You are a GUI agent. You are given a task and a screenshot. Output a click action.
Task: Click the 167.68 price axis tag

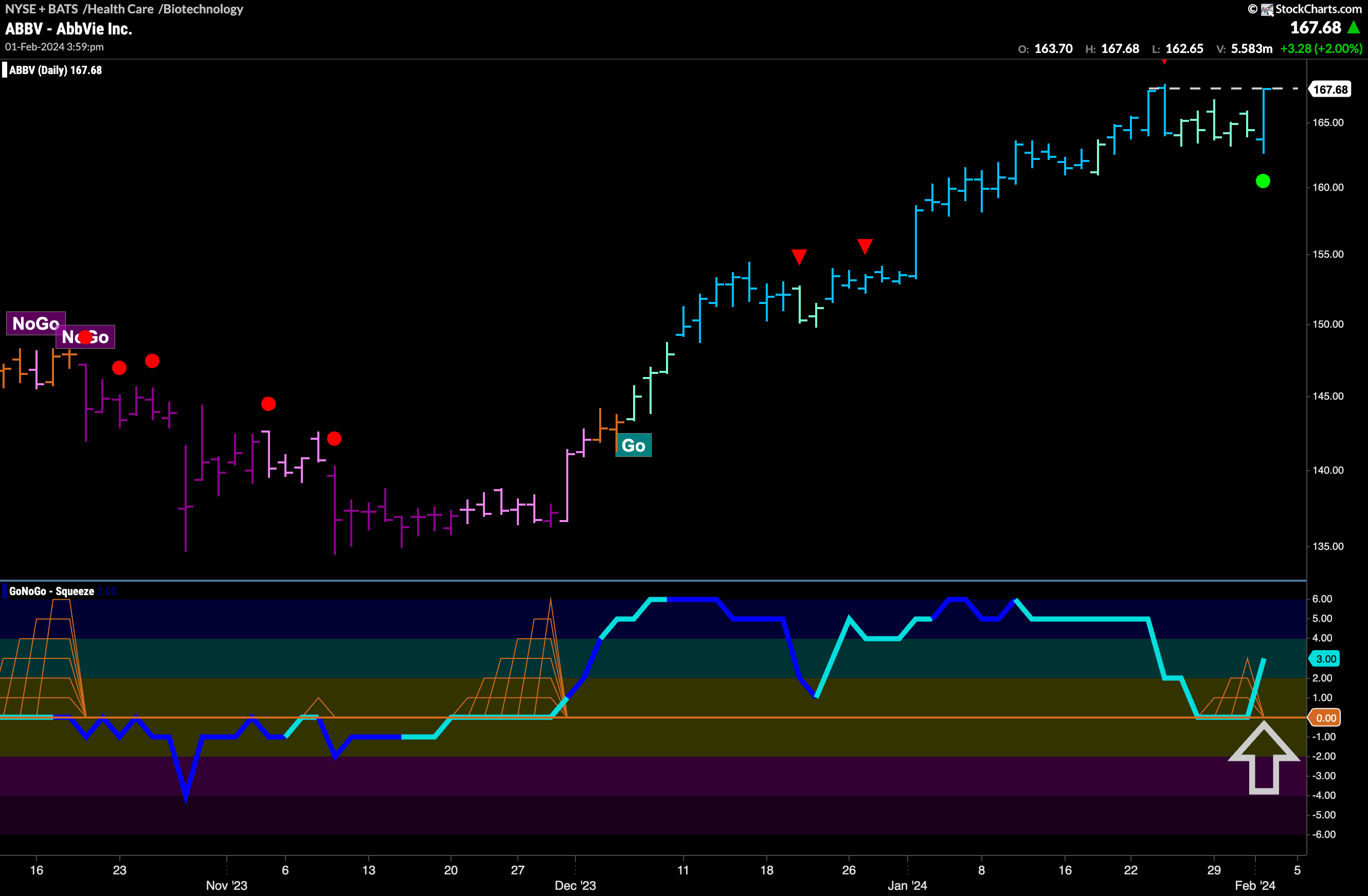1330,89
